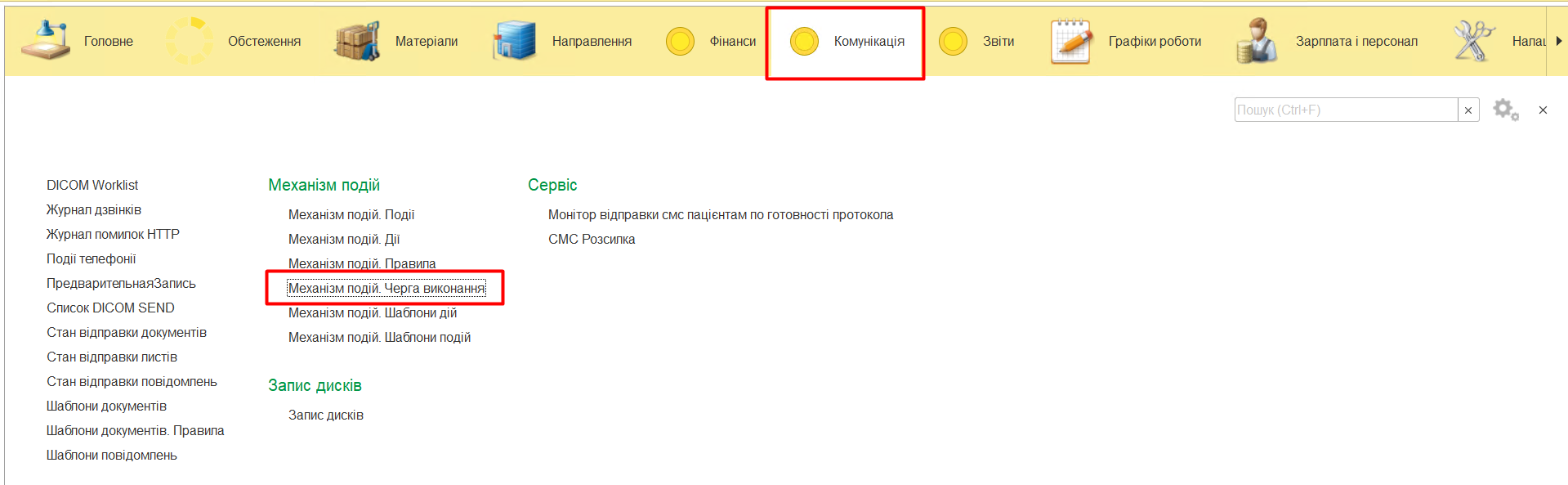Viewport: 1568px width, 485px height.
Task: Open Матеріали boxes icon
Action: click(x=357, y=41)
